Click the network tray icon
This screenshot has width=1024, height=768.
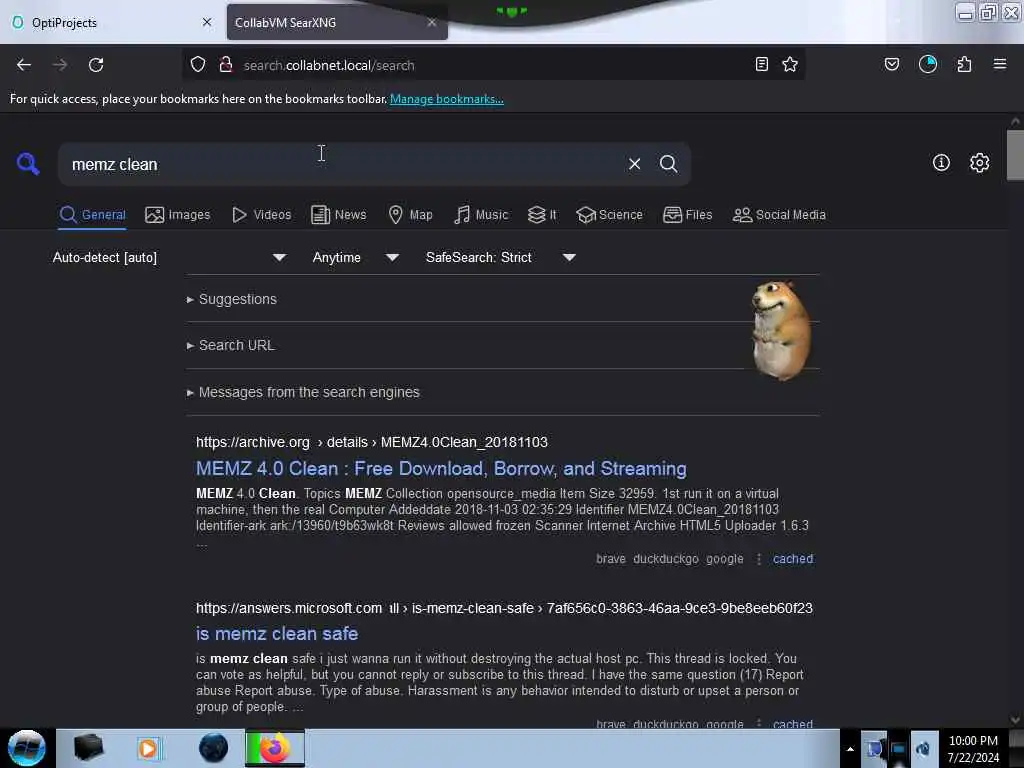899,748
